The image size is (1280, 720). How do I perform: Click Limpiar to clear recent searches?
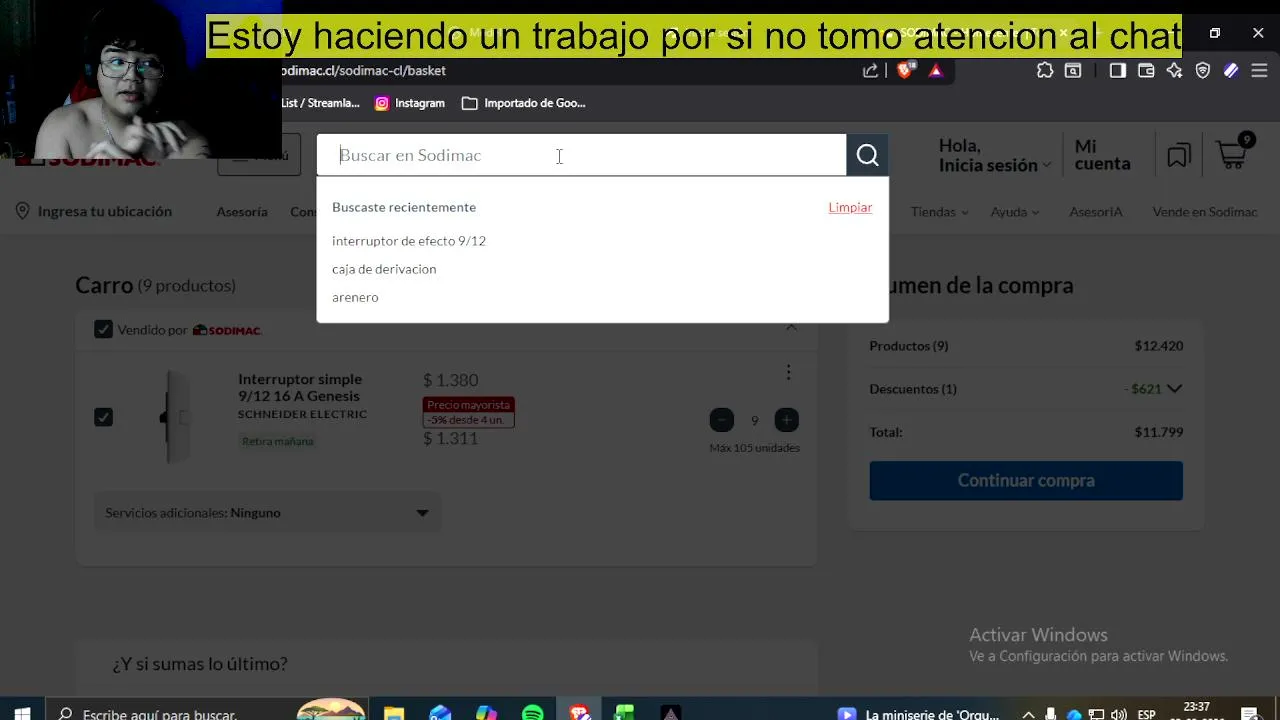pos(850,207)
